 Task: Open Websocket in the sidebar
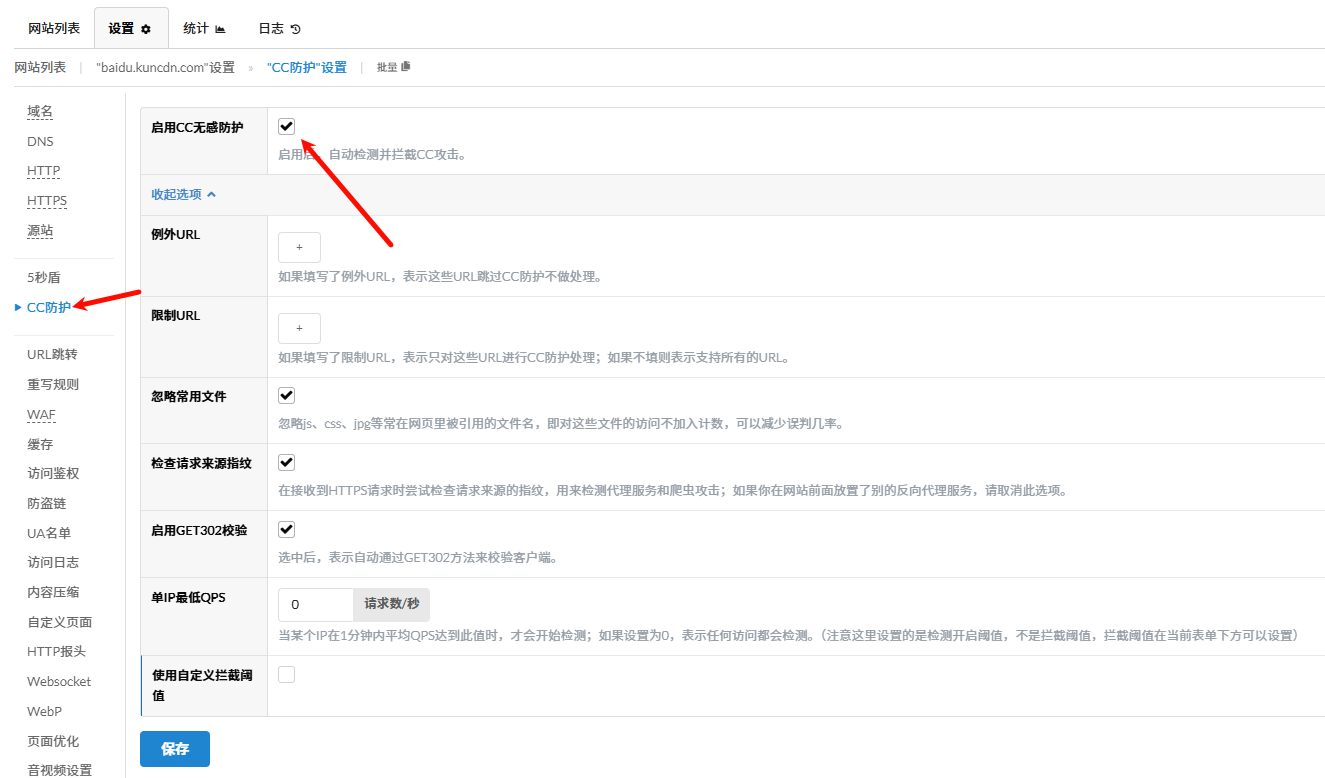[59, 681]
